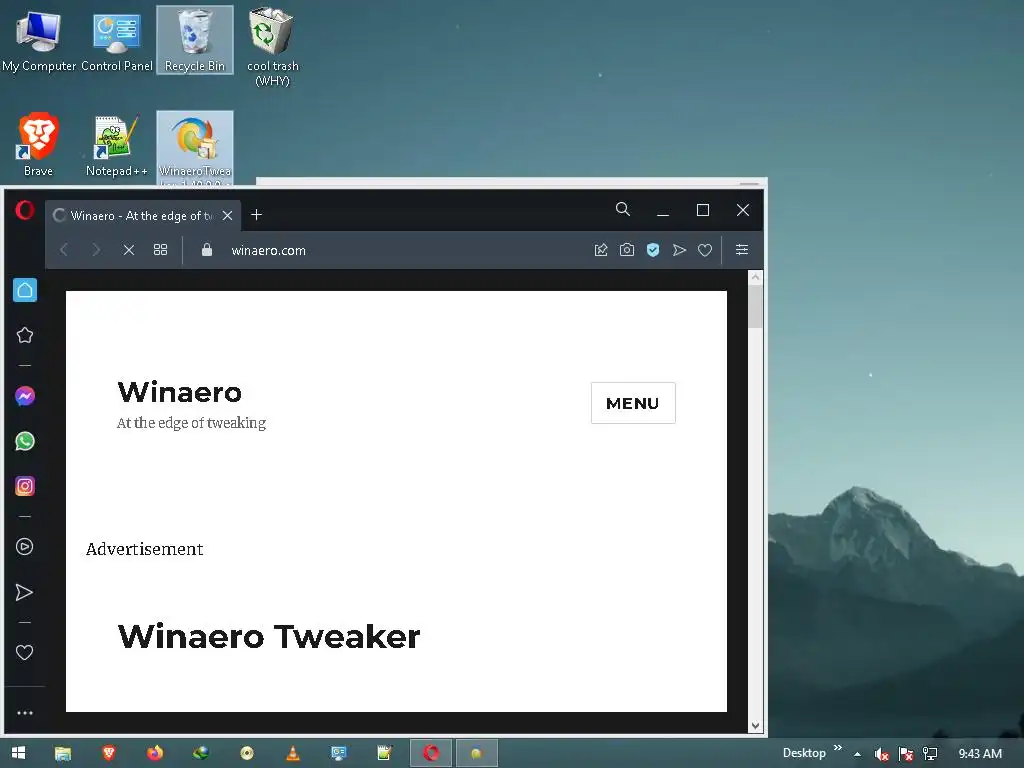Open sidebar Player
This screenshot has height=768, width=1024.
coord(25,547)
